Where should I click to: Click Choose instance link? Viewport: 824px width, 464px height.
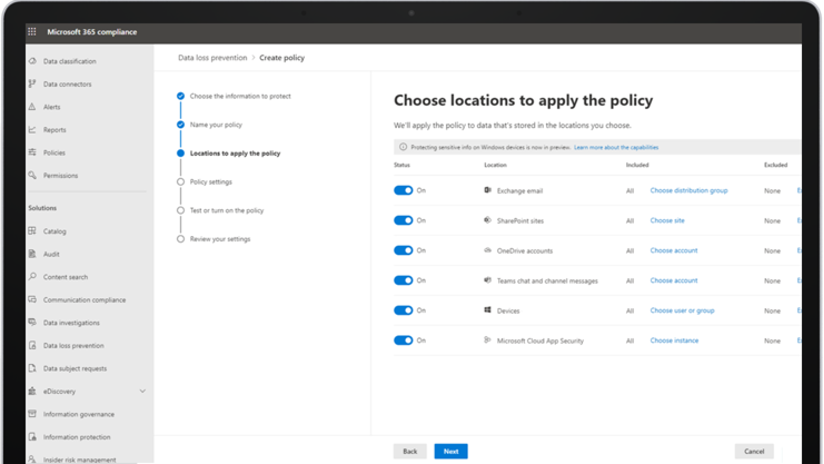(x=674, y=340)
